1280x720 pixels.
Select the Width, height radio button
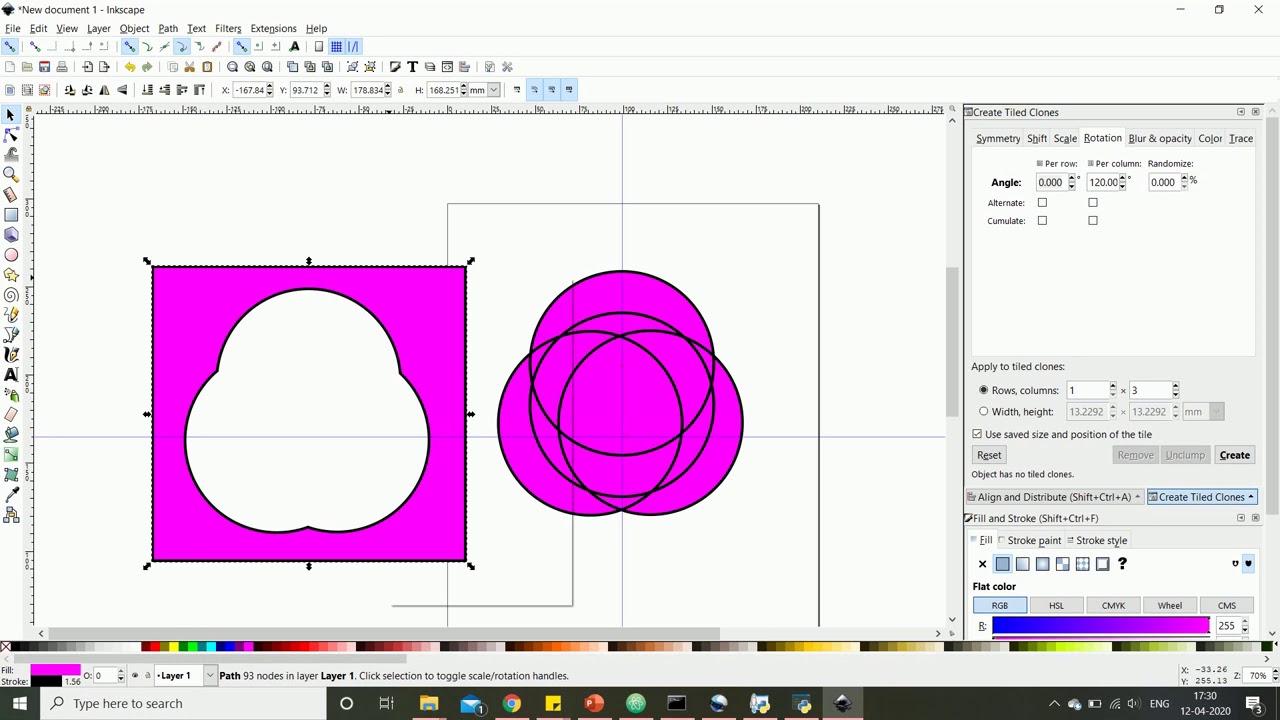(x=984, y=412)
